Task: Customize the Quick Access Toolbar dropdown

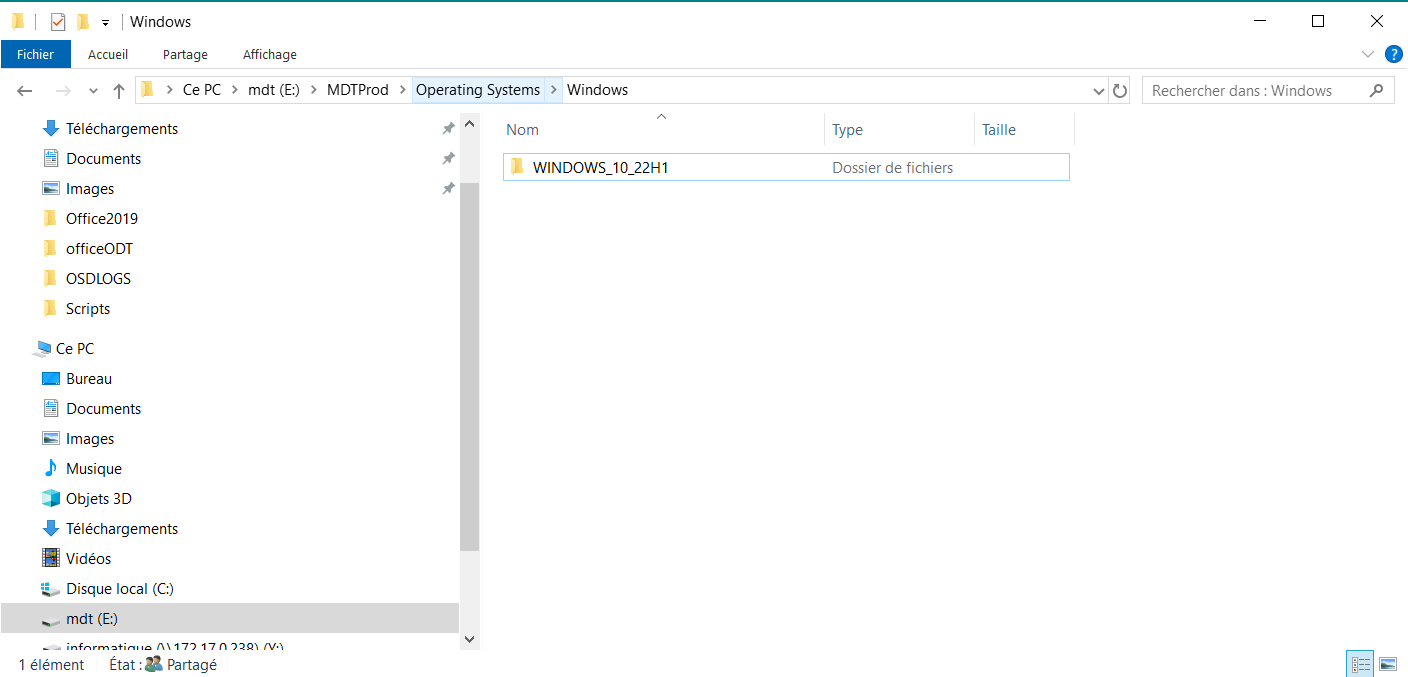Action: pos(105,22)
